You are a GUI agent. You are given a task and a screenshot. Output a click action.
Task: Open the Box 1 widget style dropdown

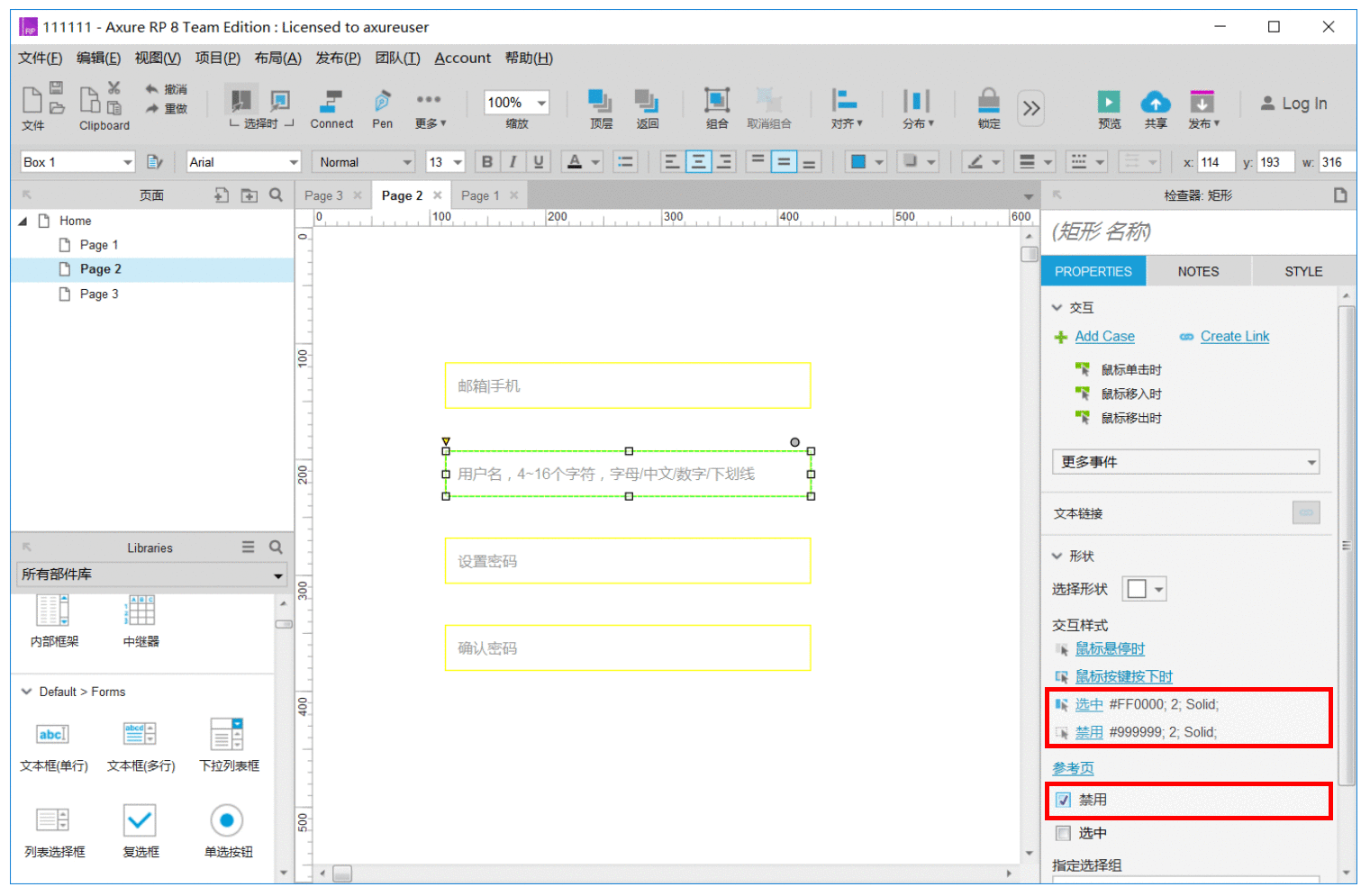pyautogui.click(x=128, y=162)
